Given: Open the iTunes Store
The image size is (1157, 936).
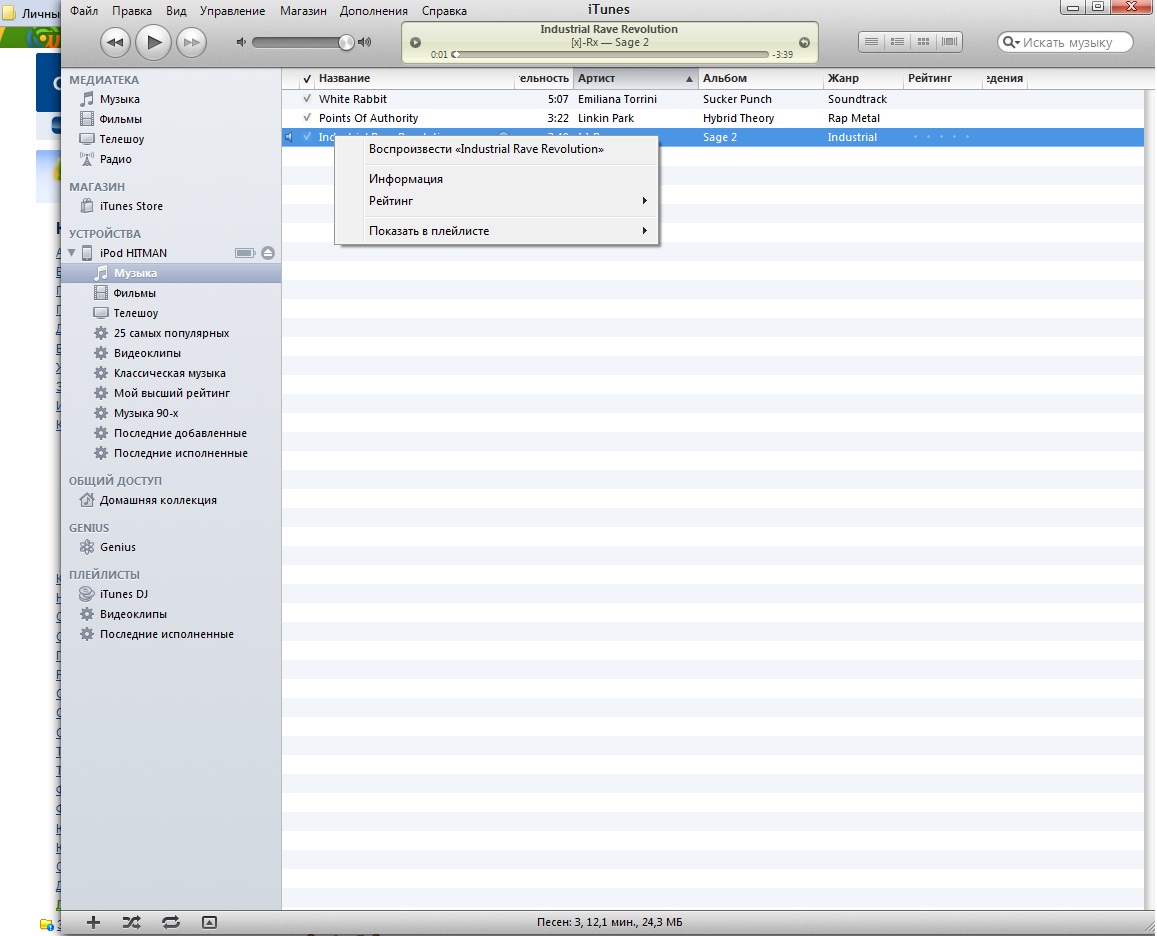Looking at the screenshot, I should coord(131,206).
